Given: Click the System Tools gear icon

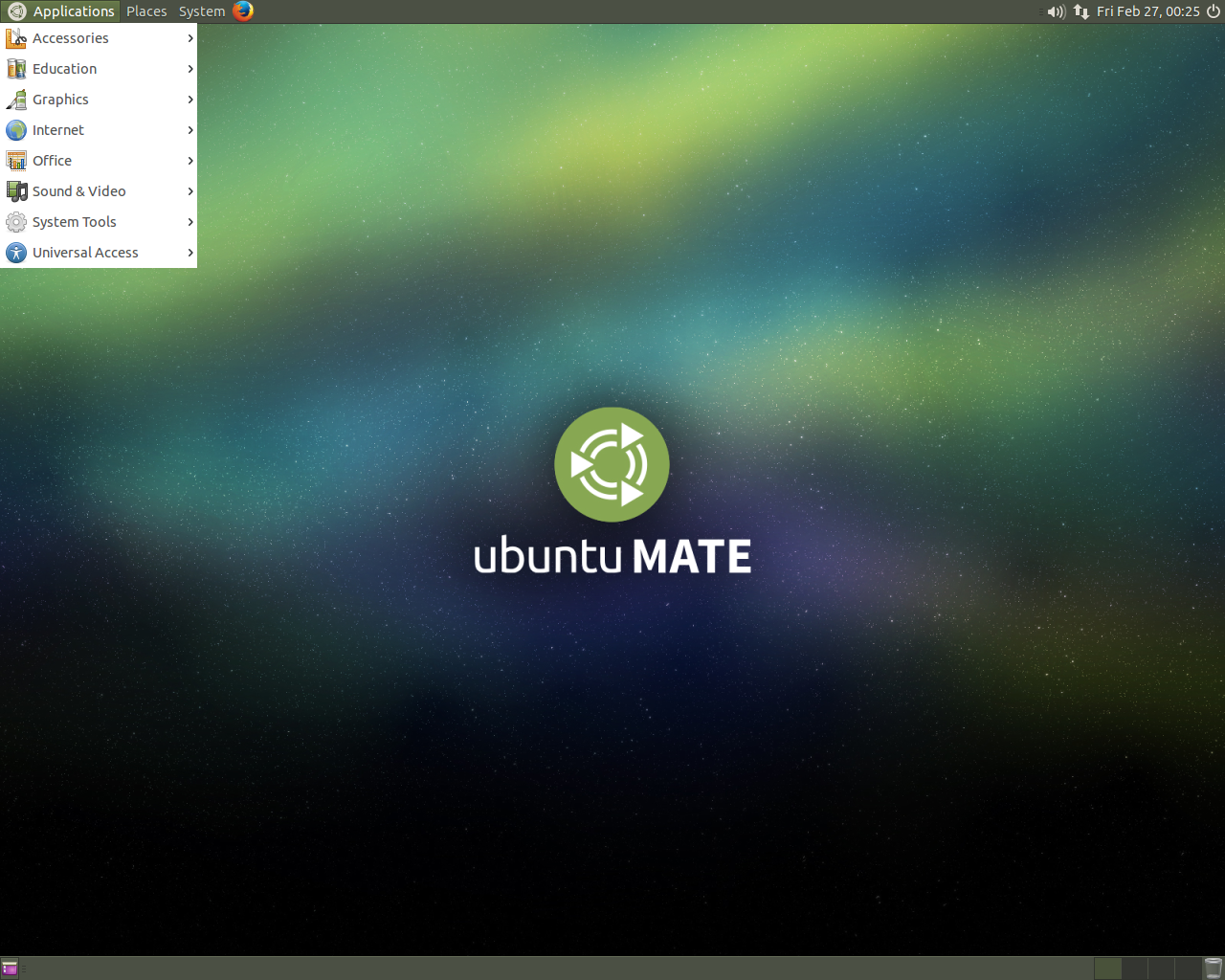Looking at the screenshot, I should [x=16, y=222].
